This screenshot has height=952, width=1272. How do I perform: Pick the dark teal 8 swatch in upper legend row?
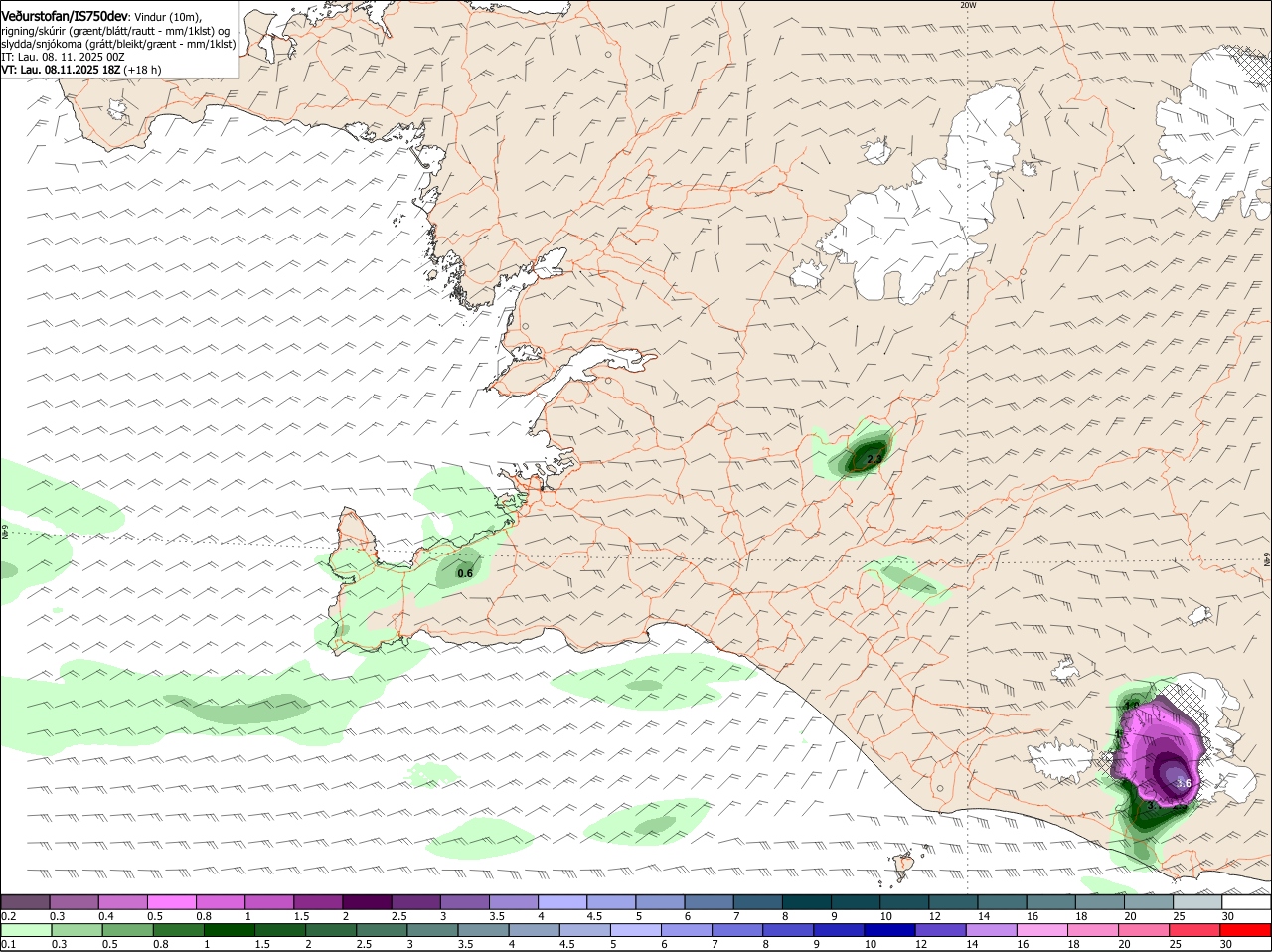807,901
